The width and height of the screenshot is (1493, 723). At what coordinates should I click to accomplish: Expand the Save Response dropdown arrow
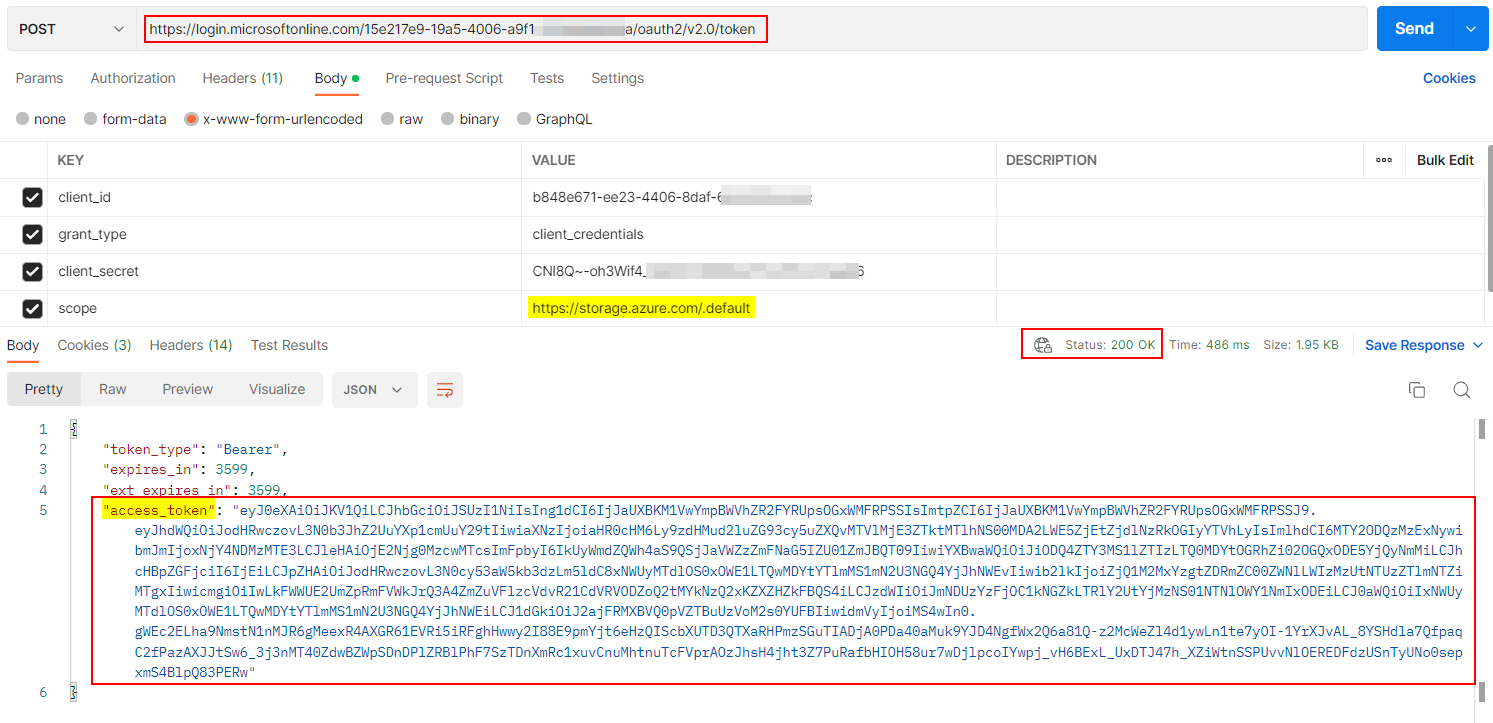(x=1477, y=345)
